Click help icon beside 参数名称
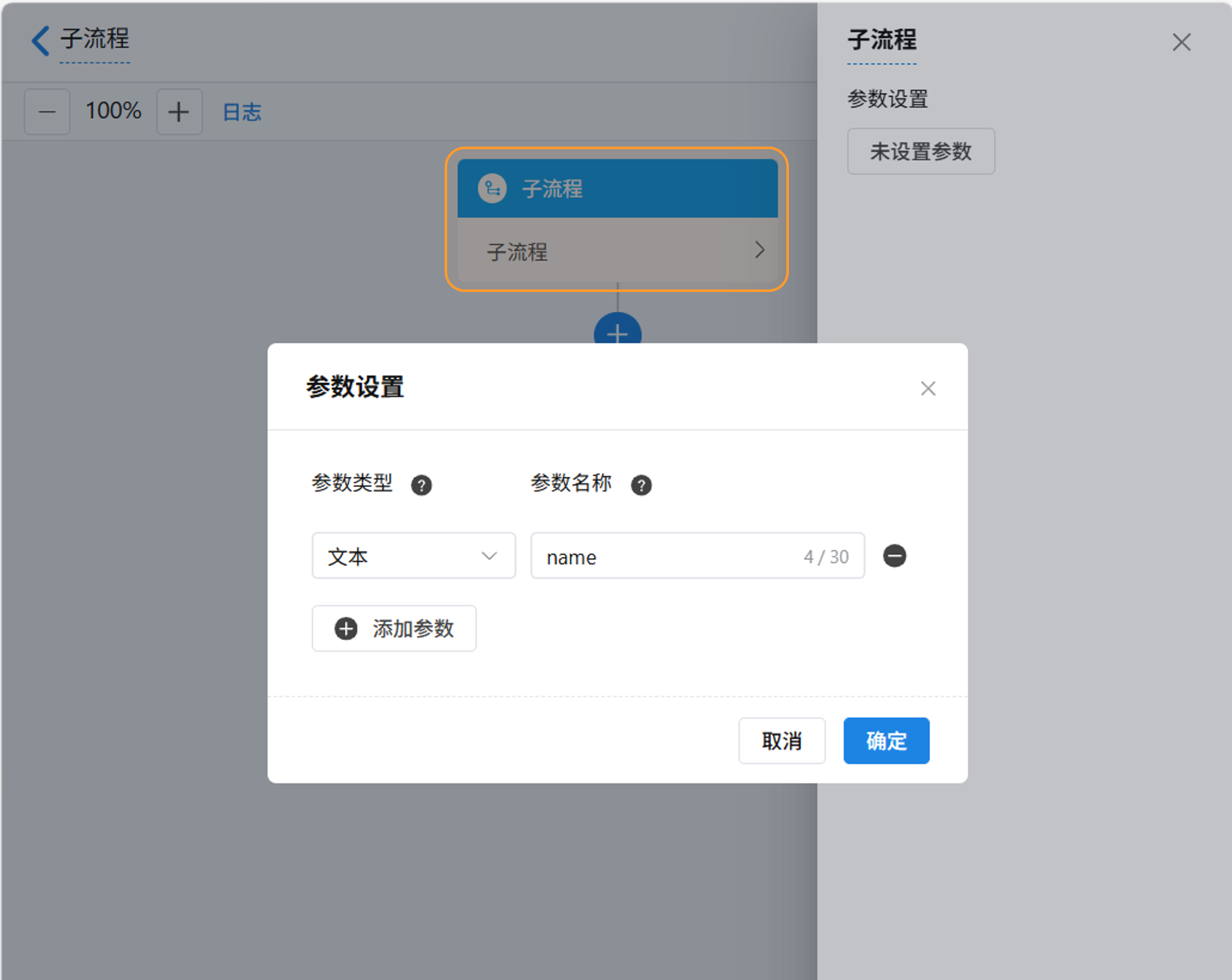This screenshot has width=1232, height=980. 640,485
